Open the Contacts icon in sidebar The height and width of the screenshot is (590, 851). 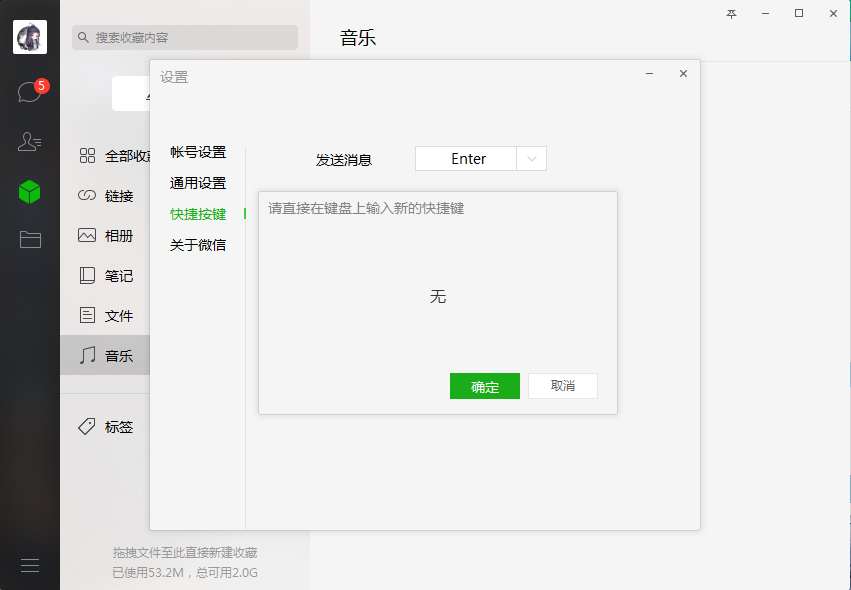point(29,140)
